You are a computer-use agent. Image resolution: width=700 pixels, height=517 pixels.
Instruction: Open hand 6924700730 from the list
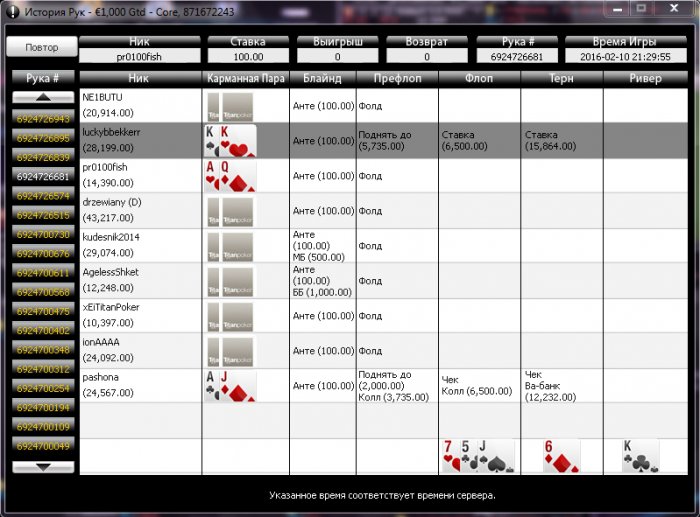(x=43, y=234)
